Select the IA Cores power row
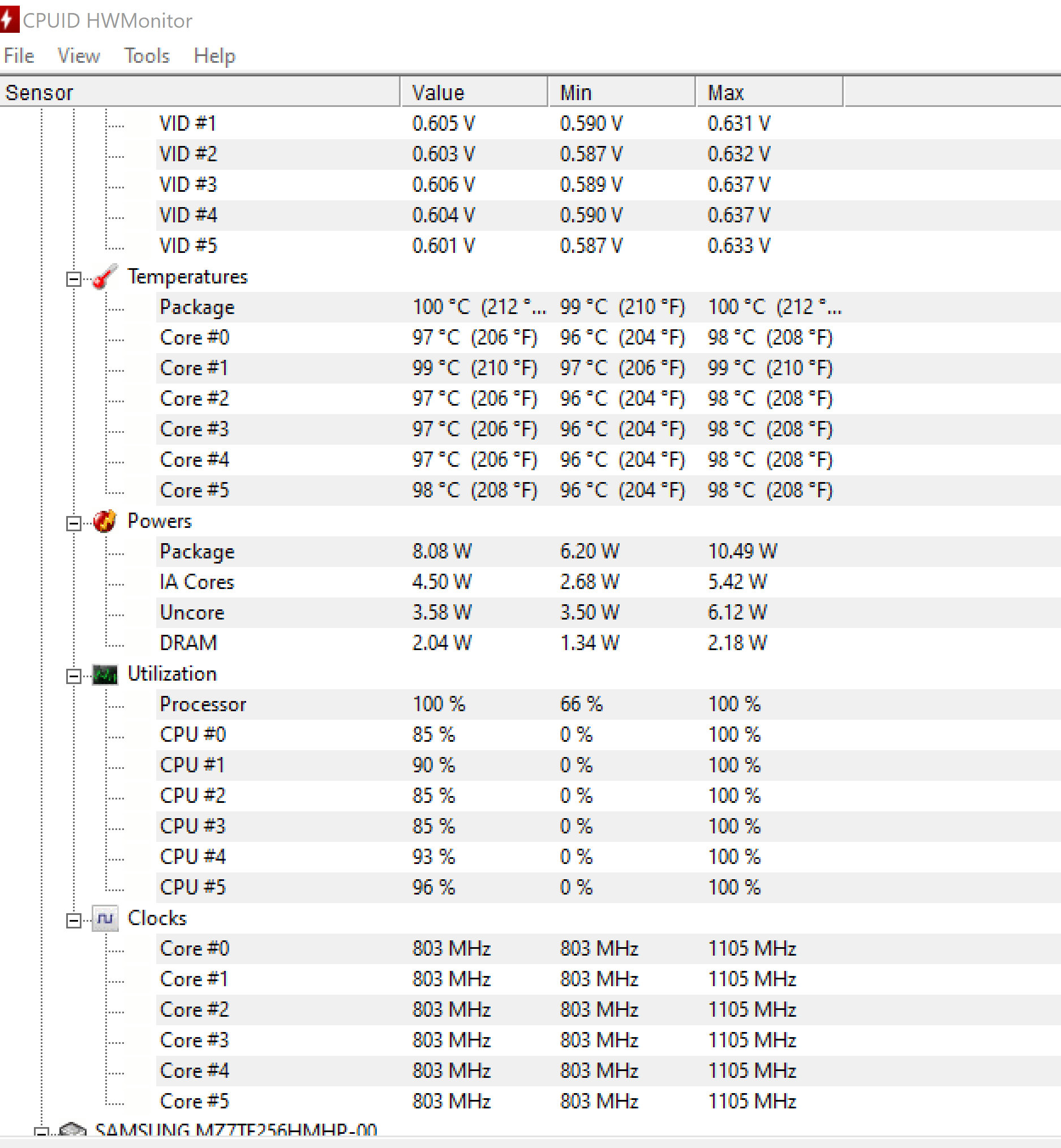The width and height of the screenshot is (1061, 1148). coord(608,582)
